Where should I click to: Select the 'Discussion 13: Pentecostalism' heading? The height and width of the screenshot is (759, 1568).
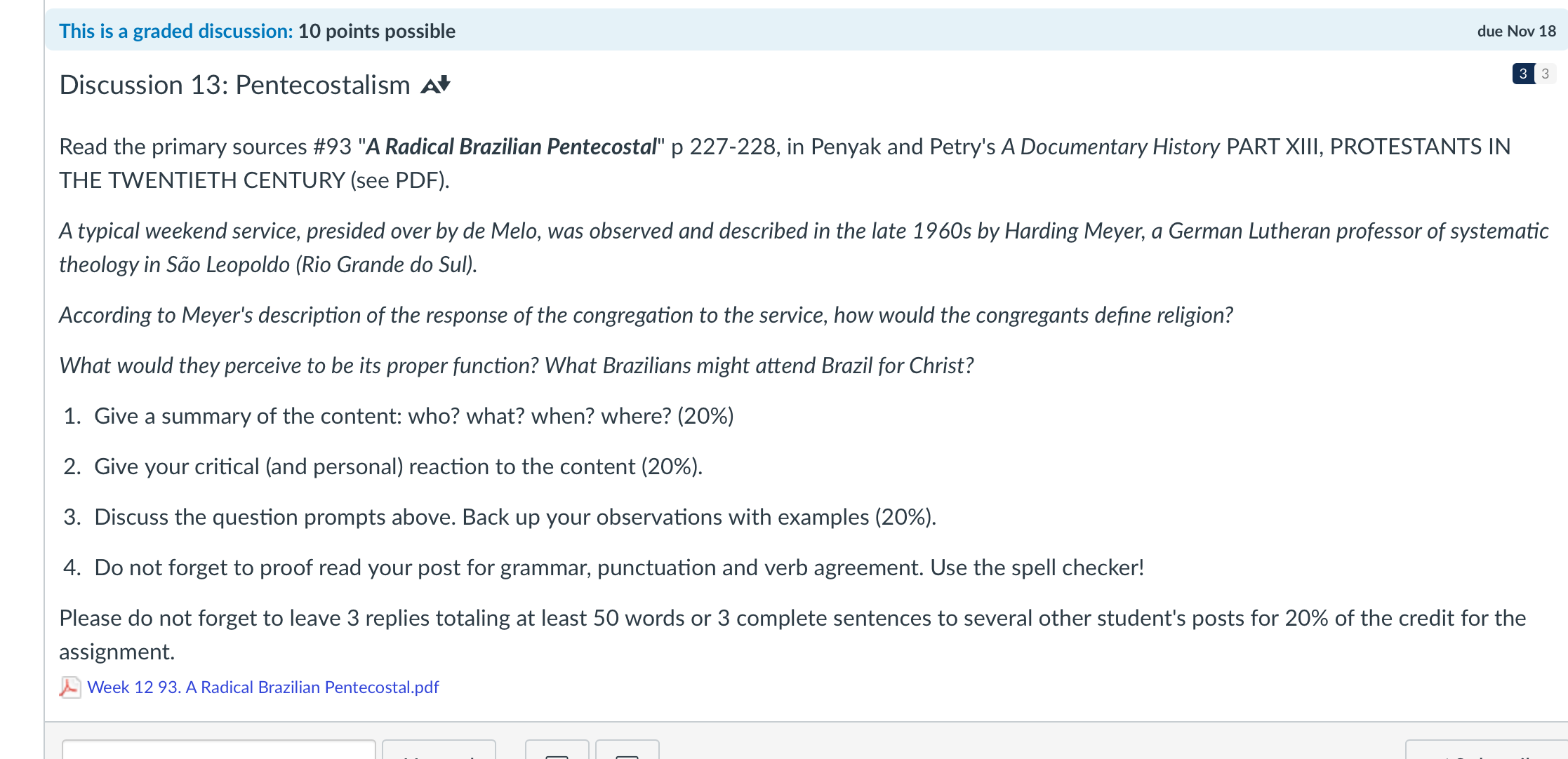tap(234, 85)
